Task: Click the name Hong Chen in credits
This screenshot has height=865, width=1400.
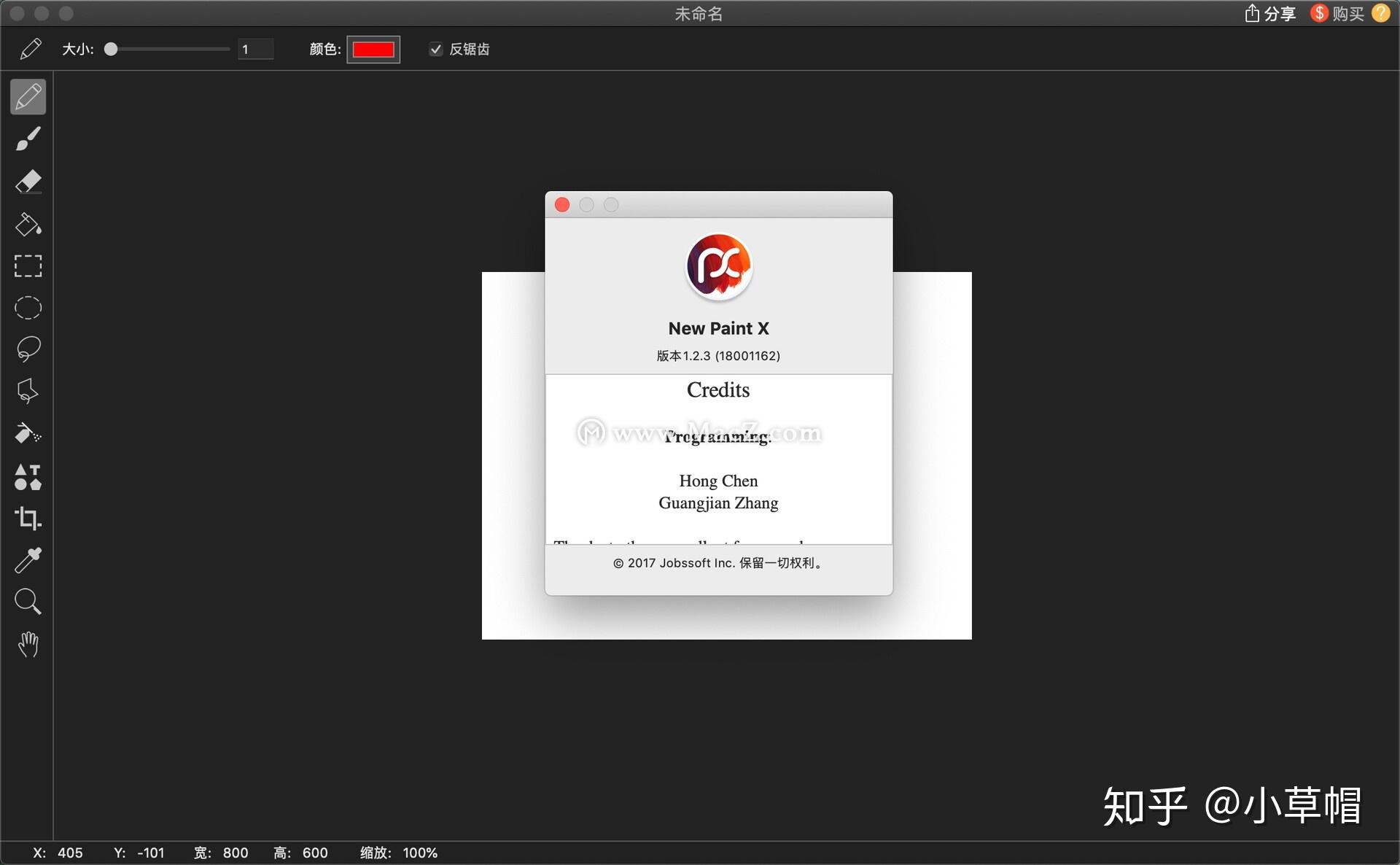Action: pos(718,481)
